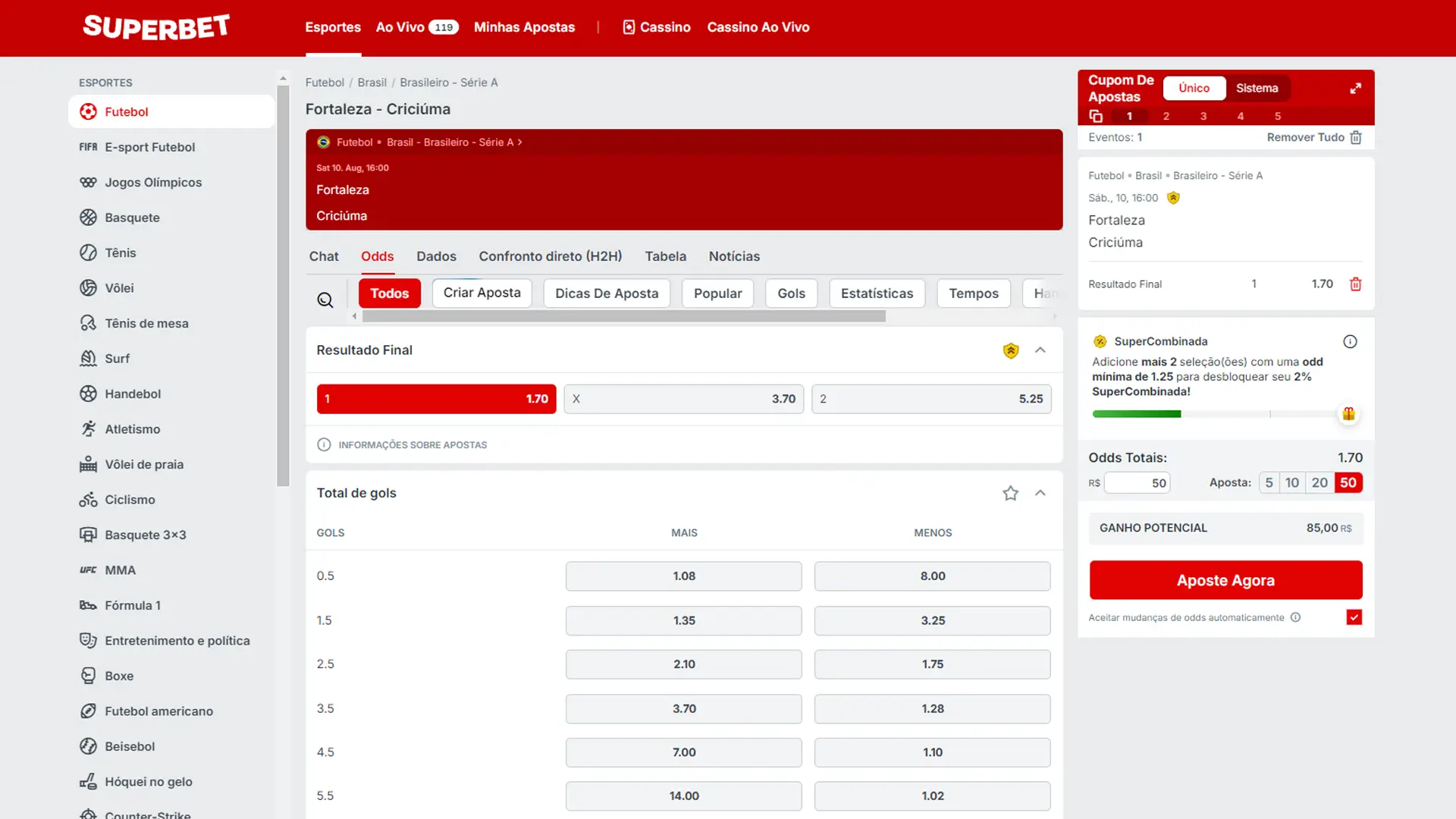Select the Beisebol icon
The width and height of the screenshot is (1456, 819).
point(89,746)
